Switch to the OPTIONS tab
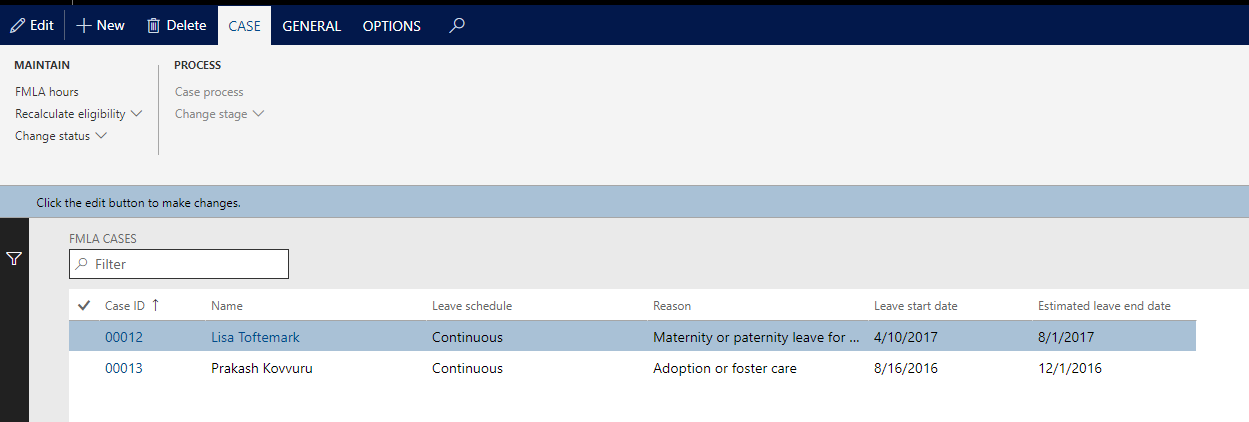Image resolution: width=1249 pixels, height=422 pixels. [391, 26]
